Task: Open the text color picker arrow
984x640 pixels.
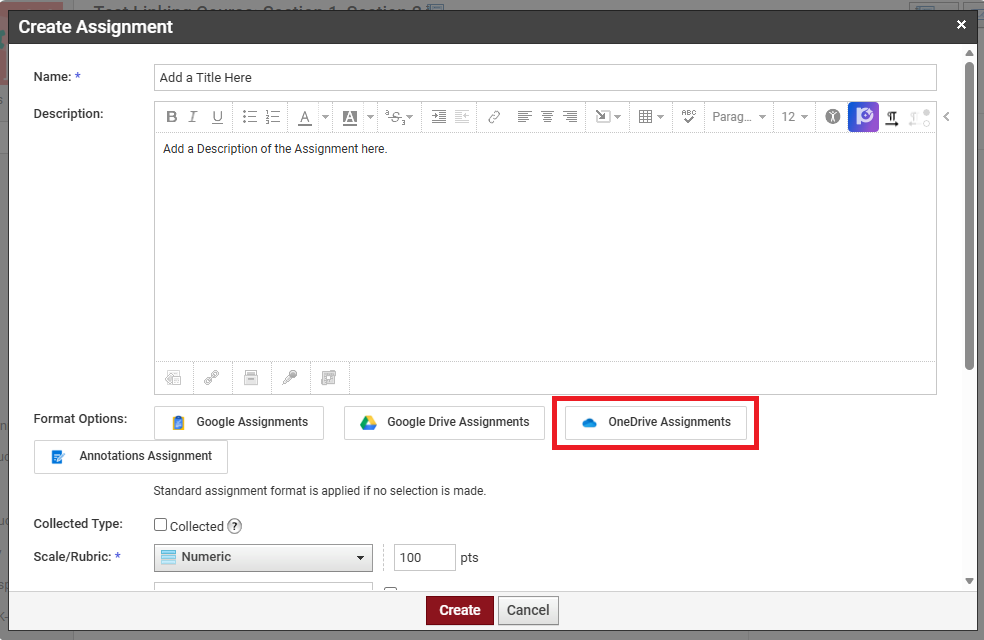Action: [325, 117]
